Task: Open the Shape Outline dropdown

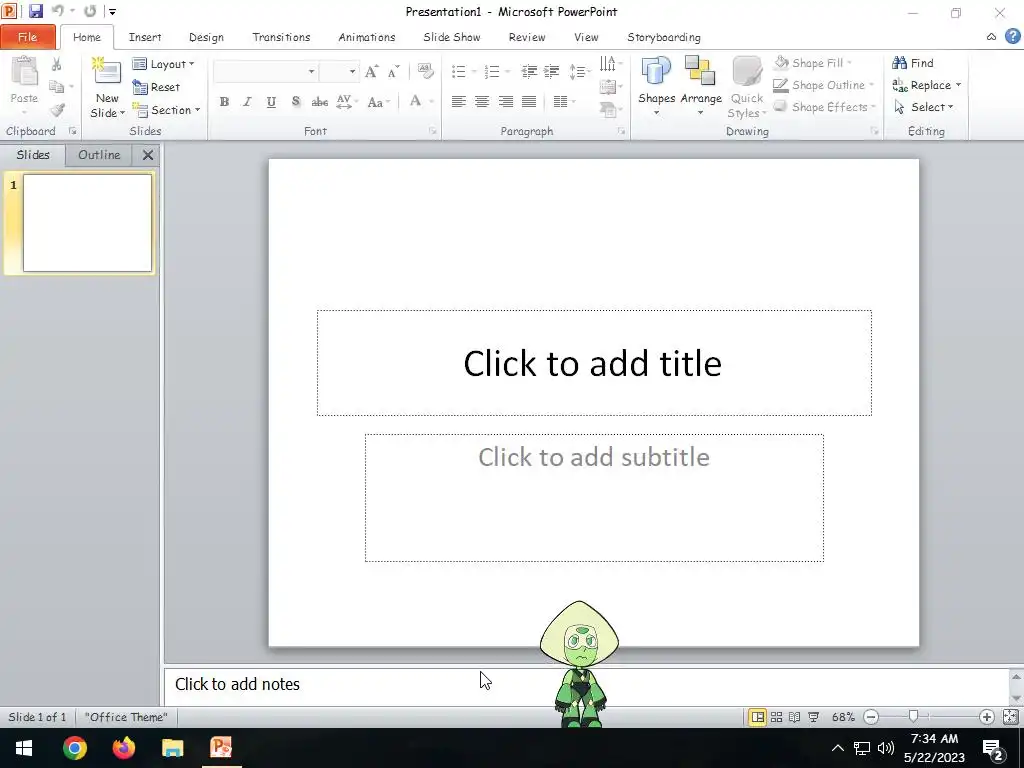Action: 823,85
